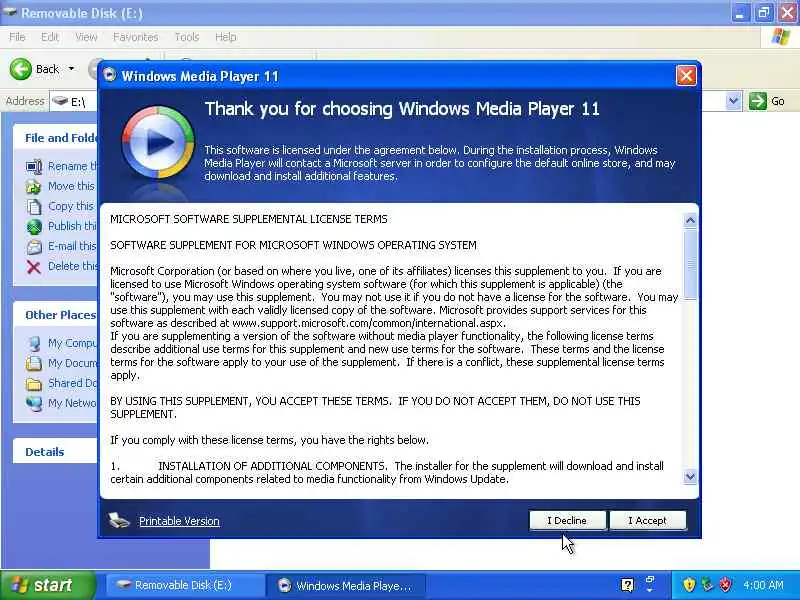Click the Publish to Web globe icon

click(34, 227)
